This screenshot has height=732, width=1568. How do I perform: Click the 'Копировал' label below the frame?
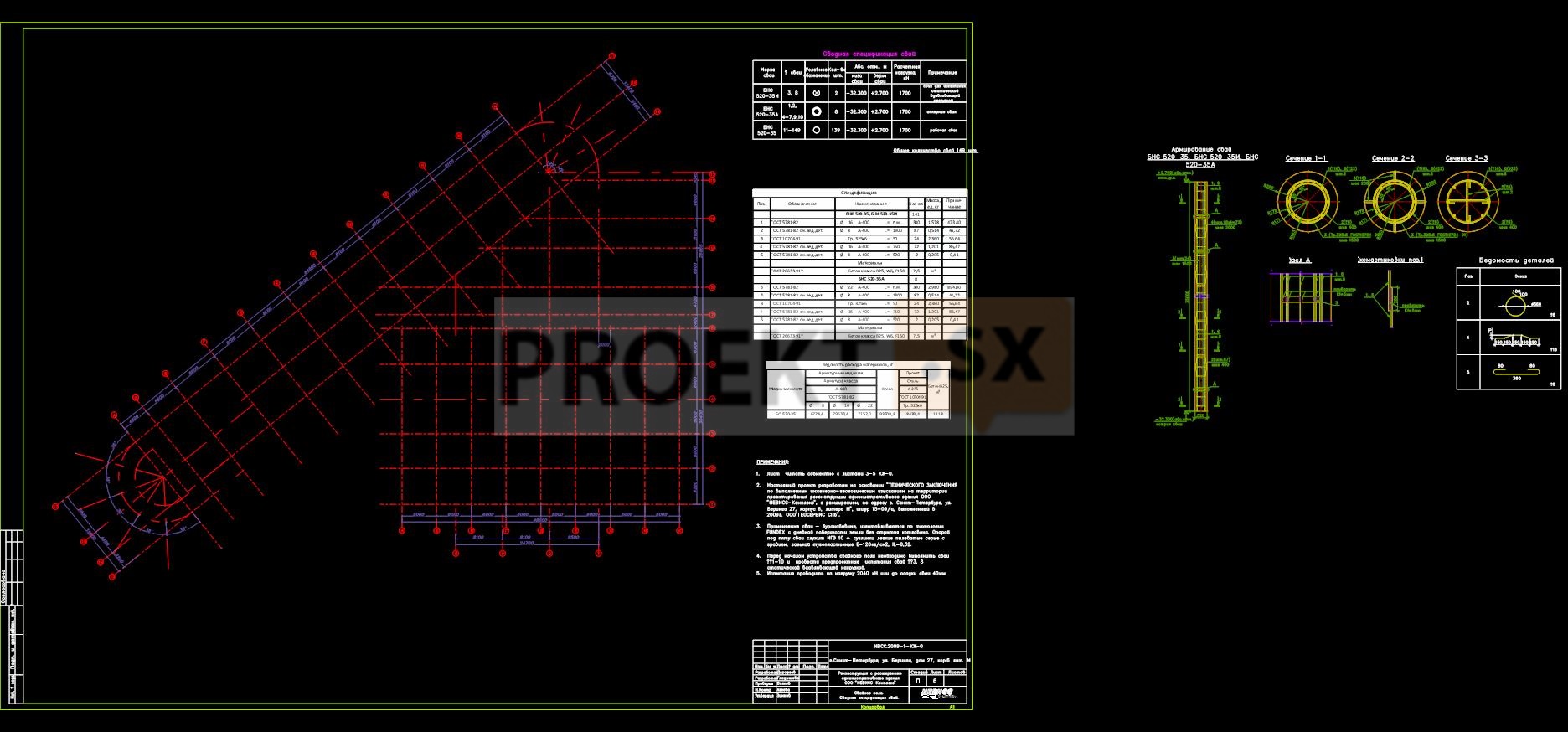click(872, 707)
